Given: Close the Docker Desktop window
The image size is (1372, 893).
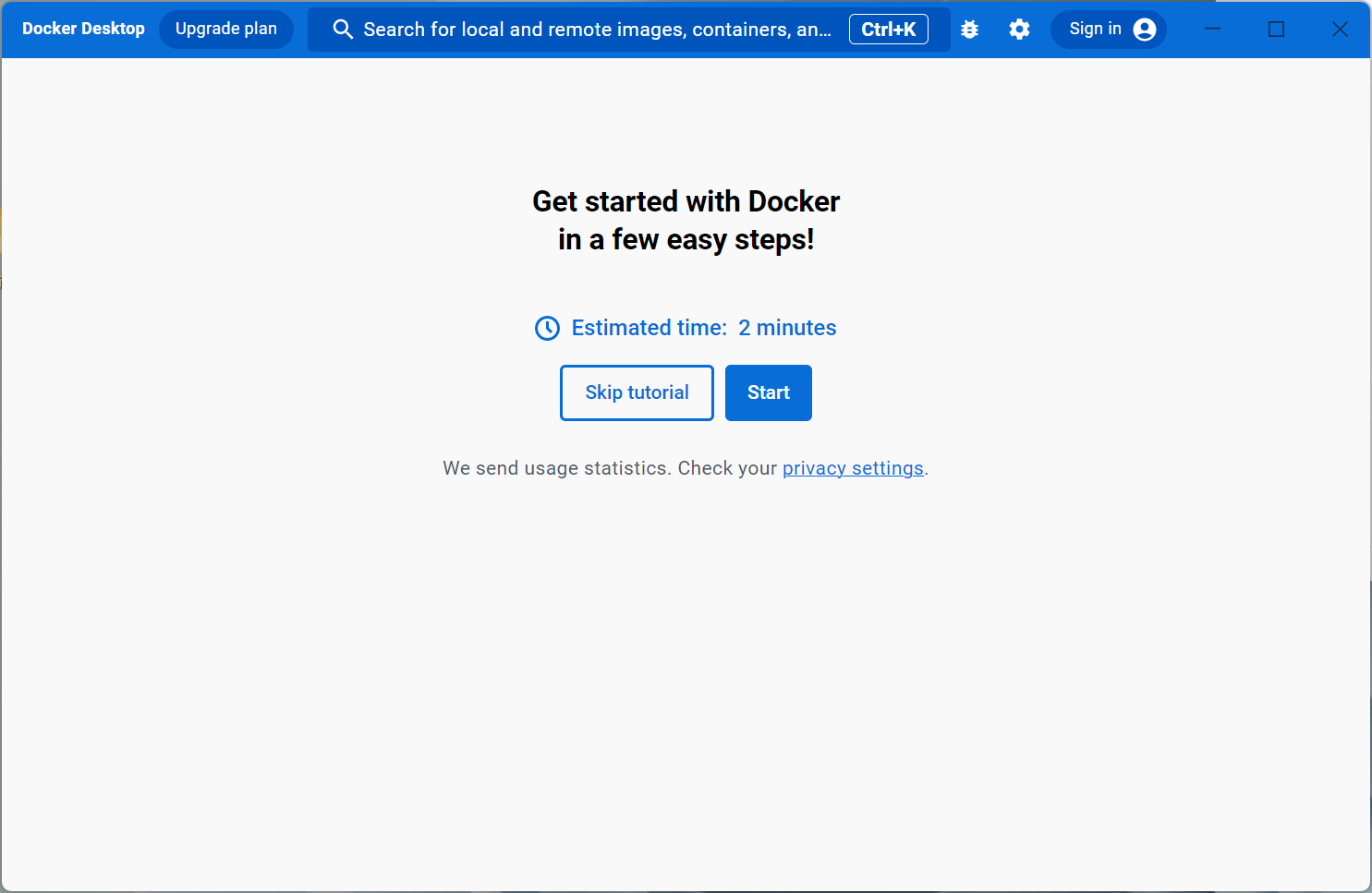Looking at the screenshot, I should [x=1340, y=30].
